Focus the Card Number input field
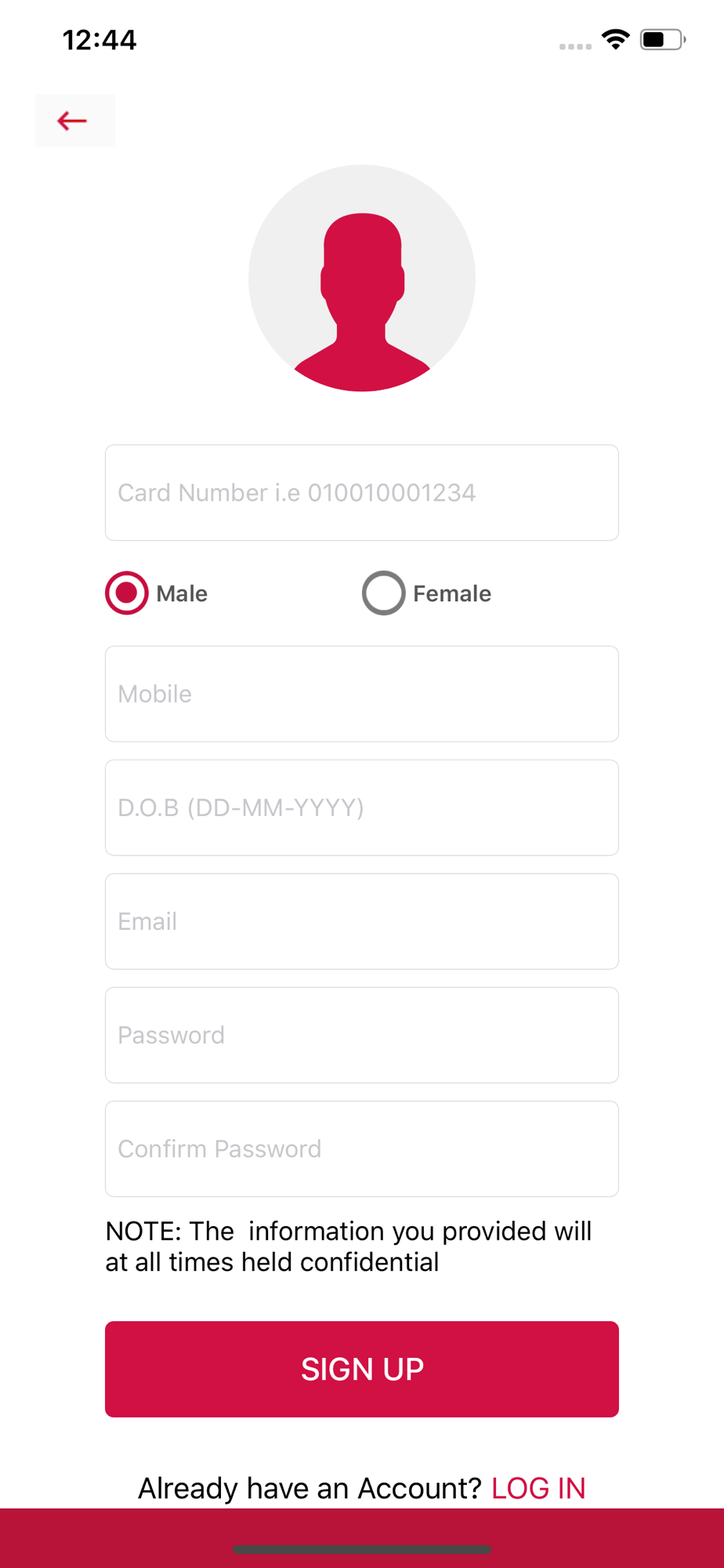Image resolution: width=724 pixels, height=1568 pixels. point(362,493)
